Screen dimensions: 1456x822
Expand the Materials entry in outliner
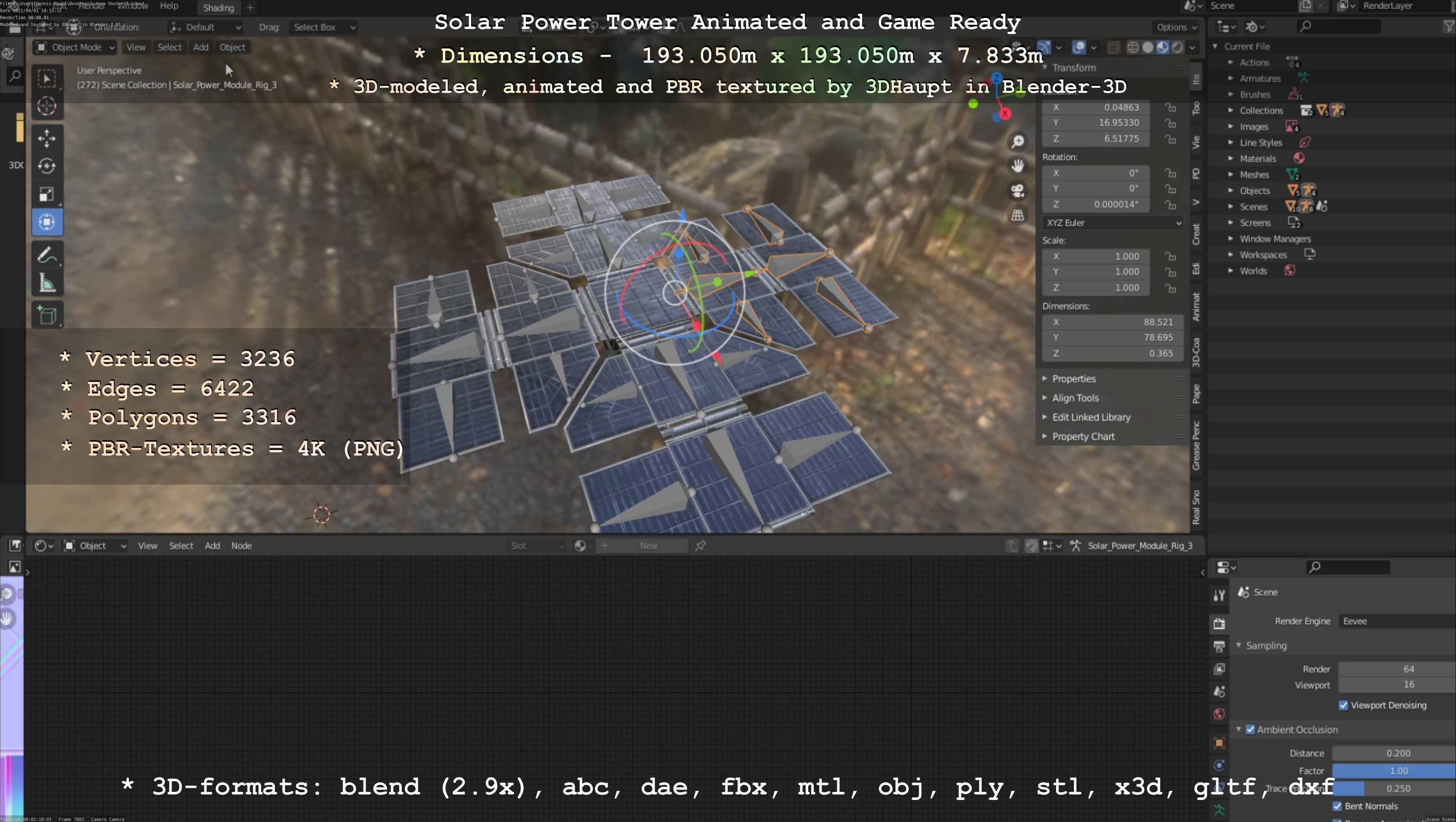(1231, 159)
